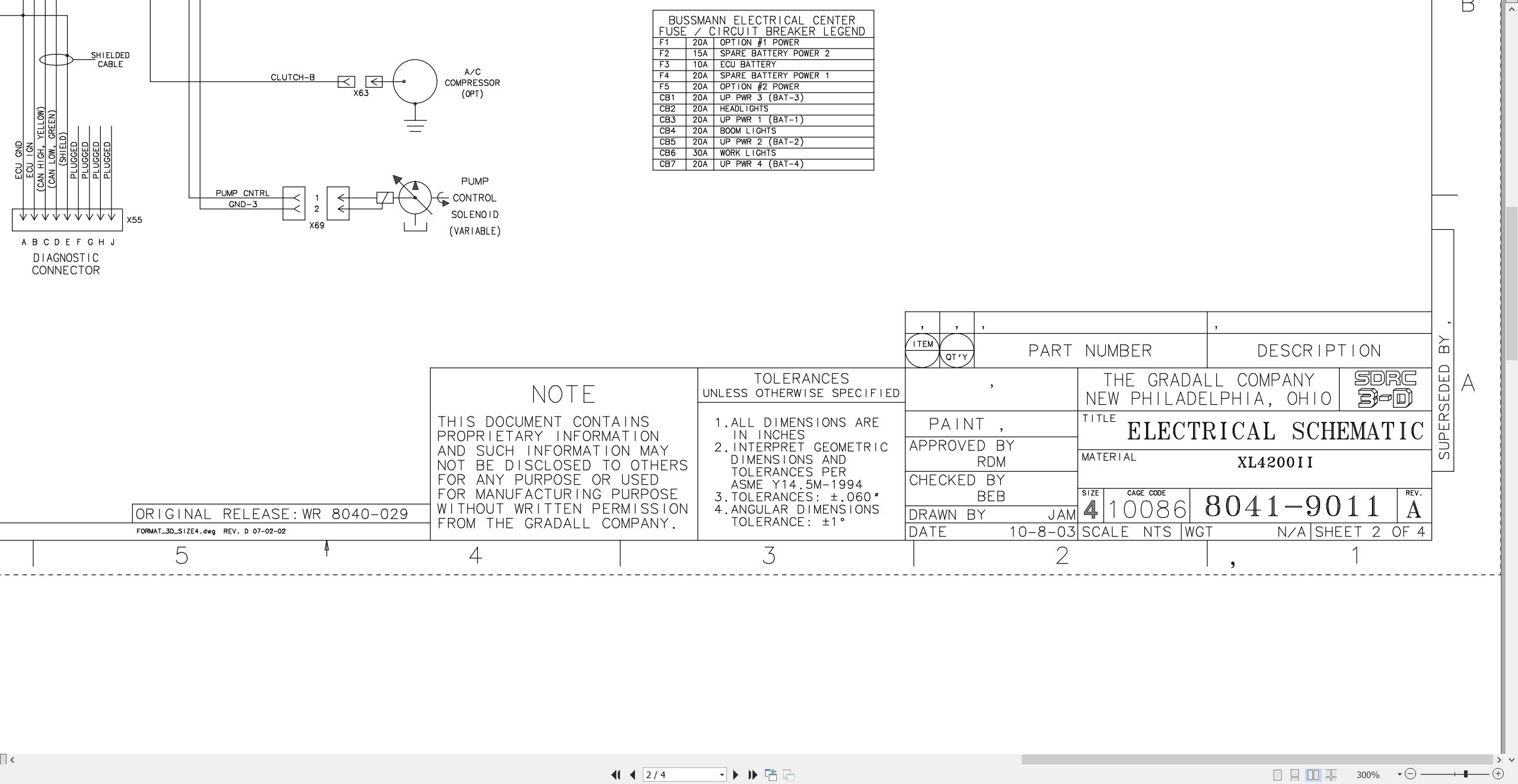Click the CAGE CODE value 10086
Screen dimensions: 1518x784
coord(1147,510)
